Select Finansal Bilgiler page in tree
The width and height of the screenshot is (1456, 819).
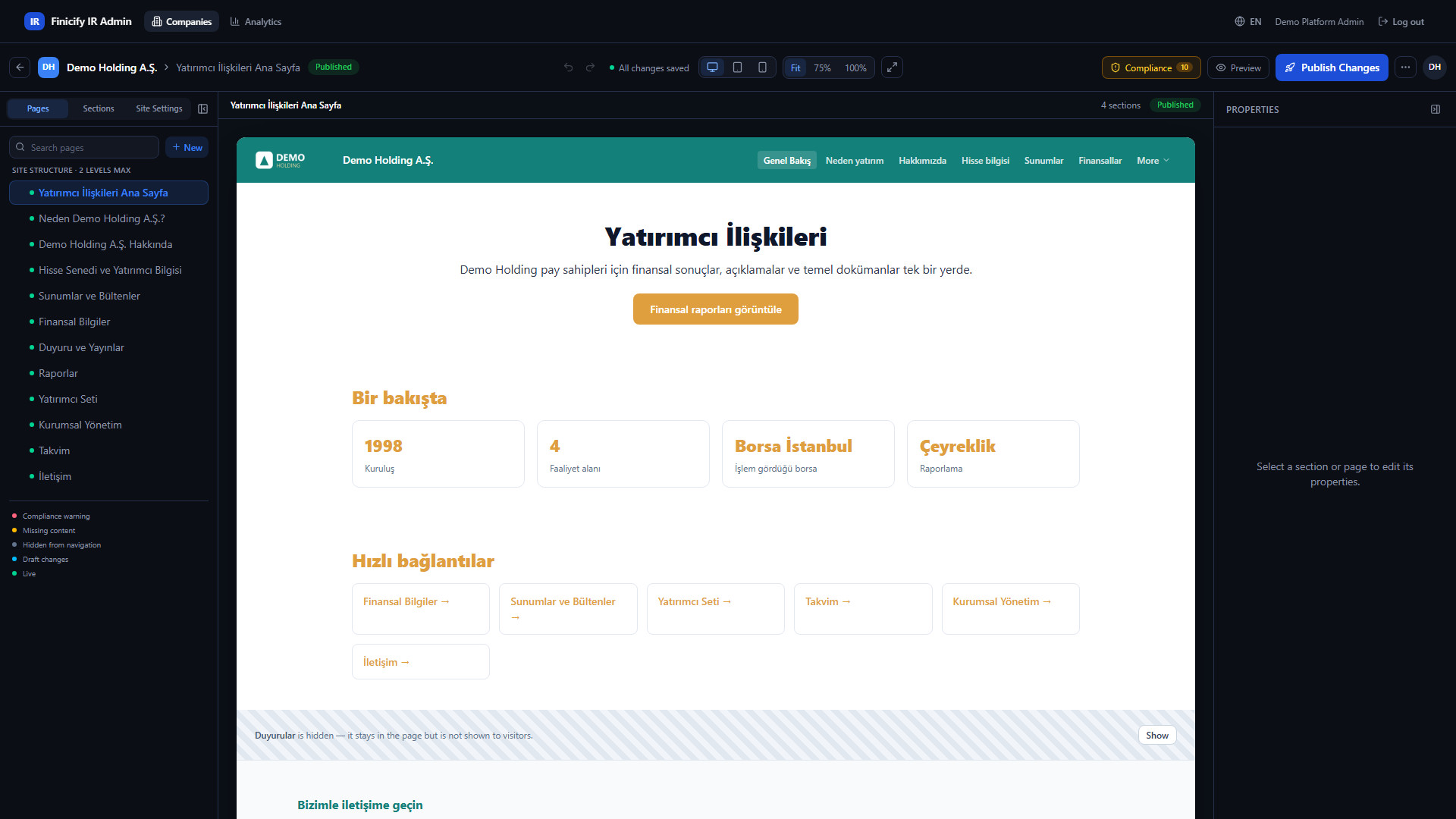108,322
